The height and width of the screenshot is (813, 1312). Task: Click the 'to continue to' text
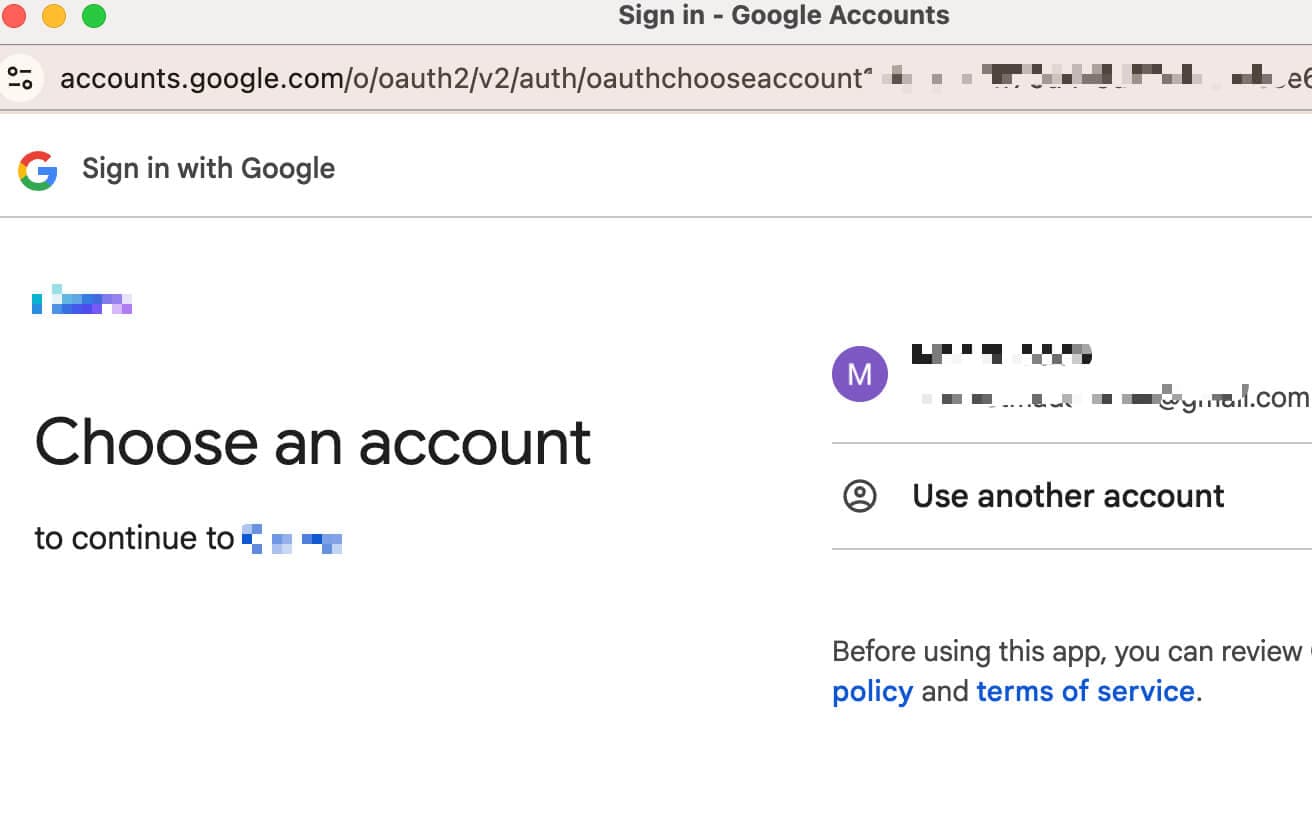tap(134, 538)
